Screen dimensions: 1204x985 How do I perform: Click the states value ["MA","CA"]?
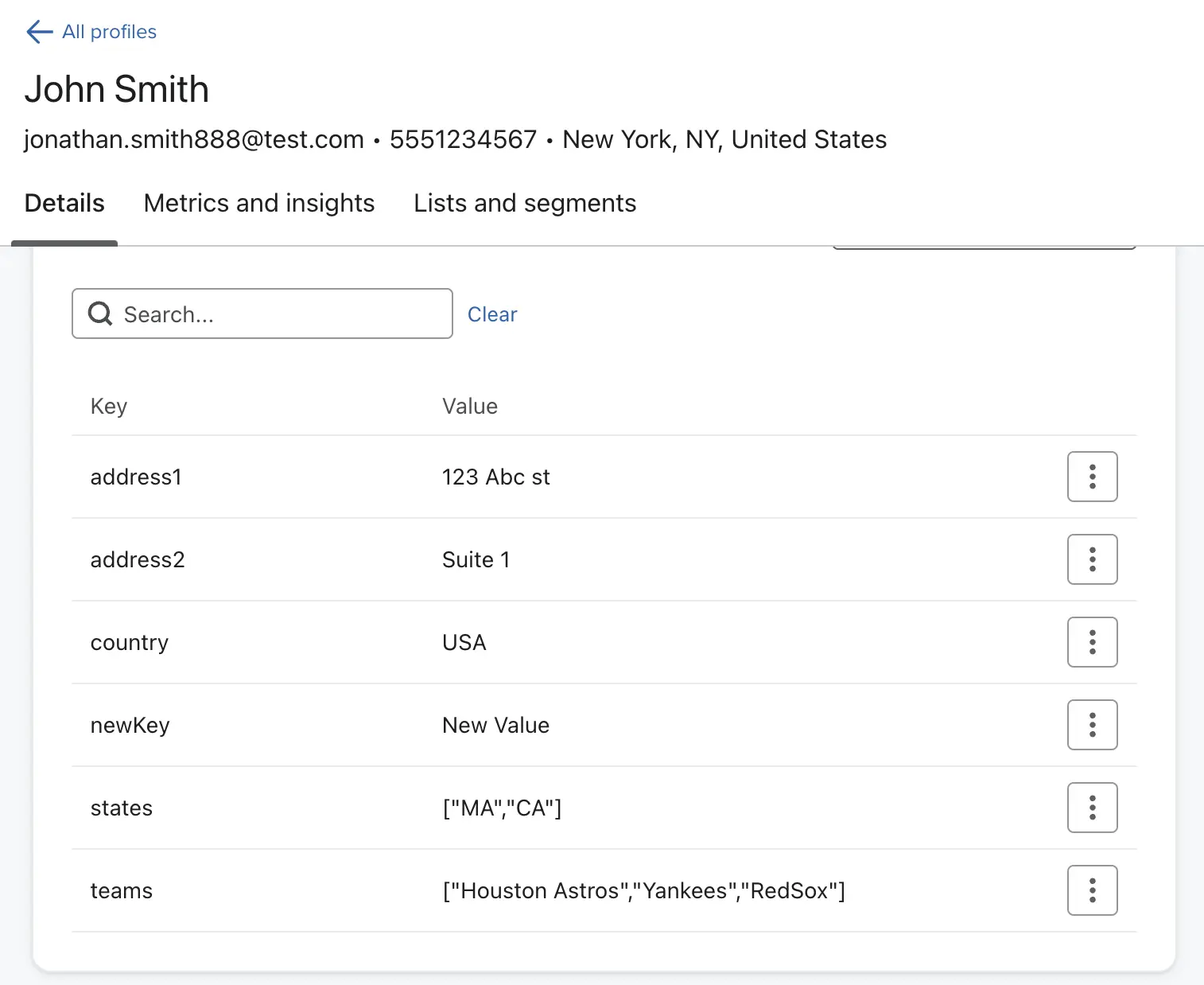(502, 808)
